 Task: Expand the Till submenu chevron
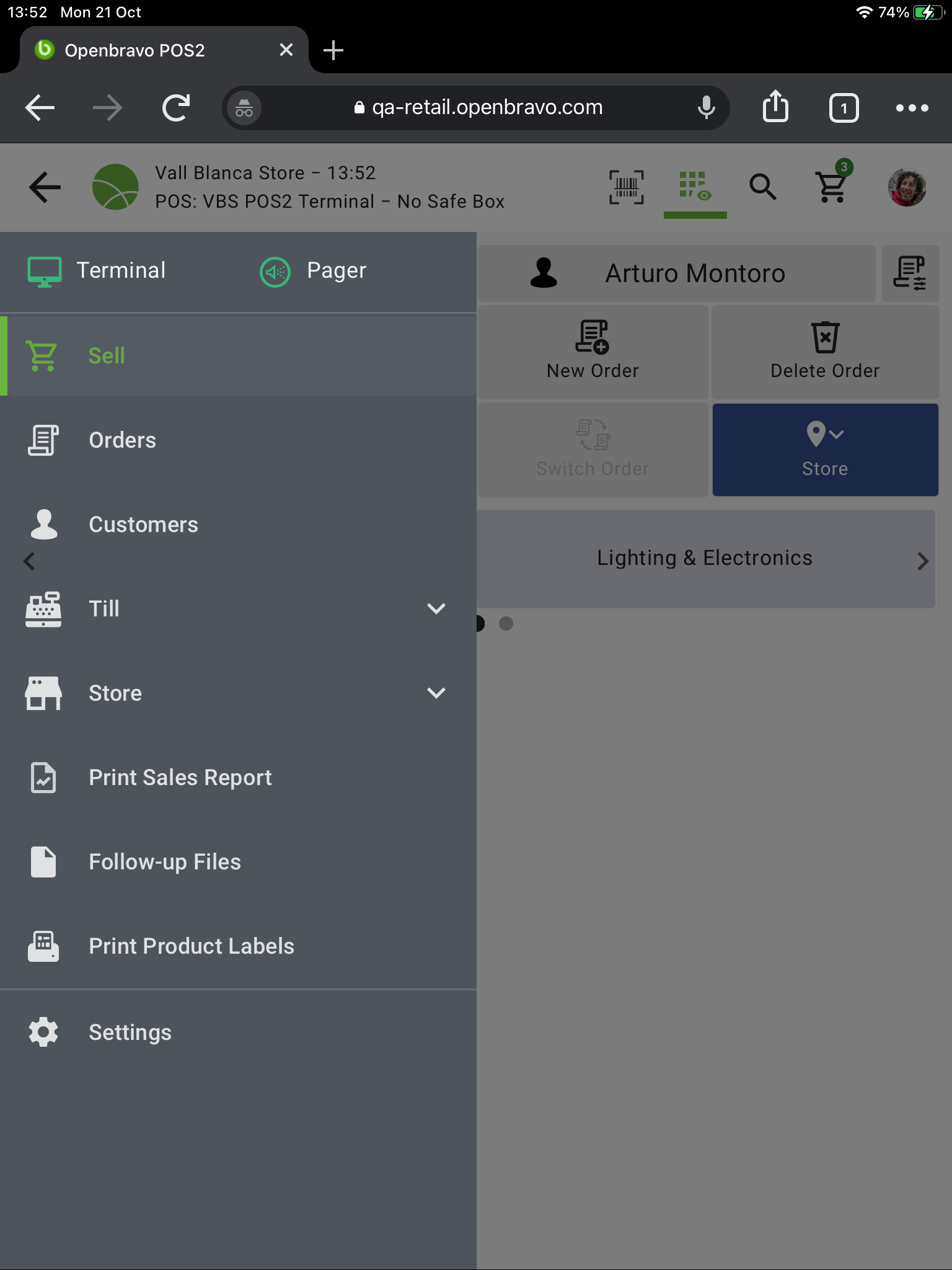tap(436, 608)
